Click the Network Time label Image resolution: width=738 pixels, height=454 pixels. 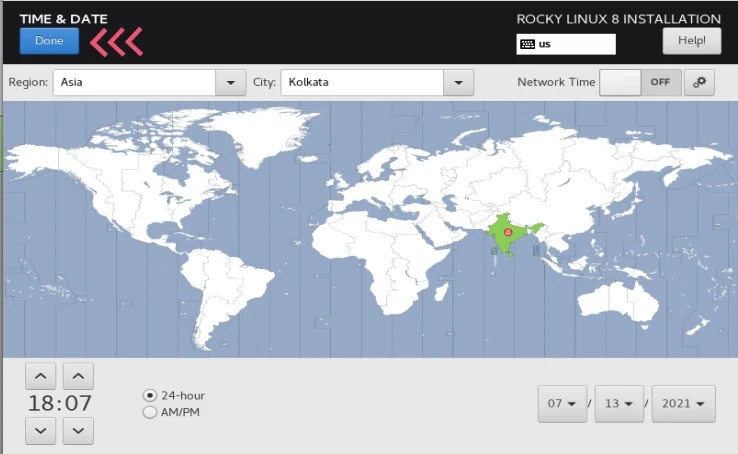[556, 82]
